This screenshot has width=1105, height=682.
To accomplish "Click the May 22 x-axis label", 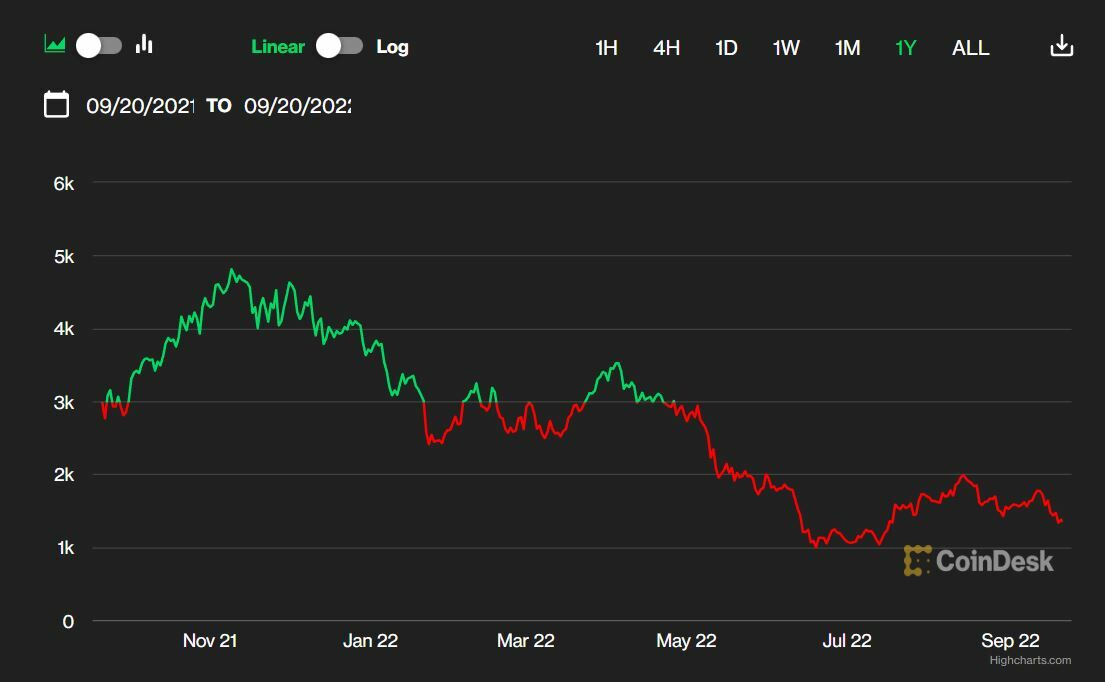I will (686, 640).
